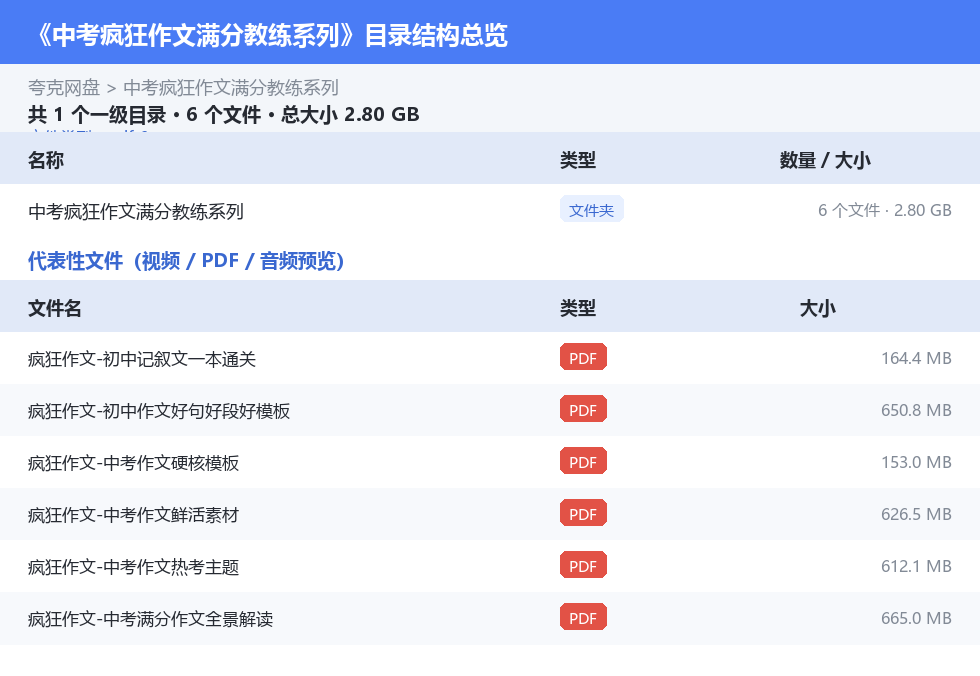Click the 6 个文件 · 2.80 GB value
This screenshot has height=676, width=980.
[x=884, y=211]
